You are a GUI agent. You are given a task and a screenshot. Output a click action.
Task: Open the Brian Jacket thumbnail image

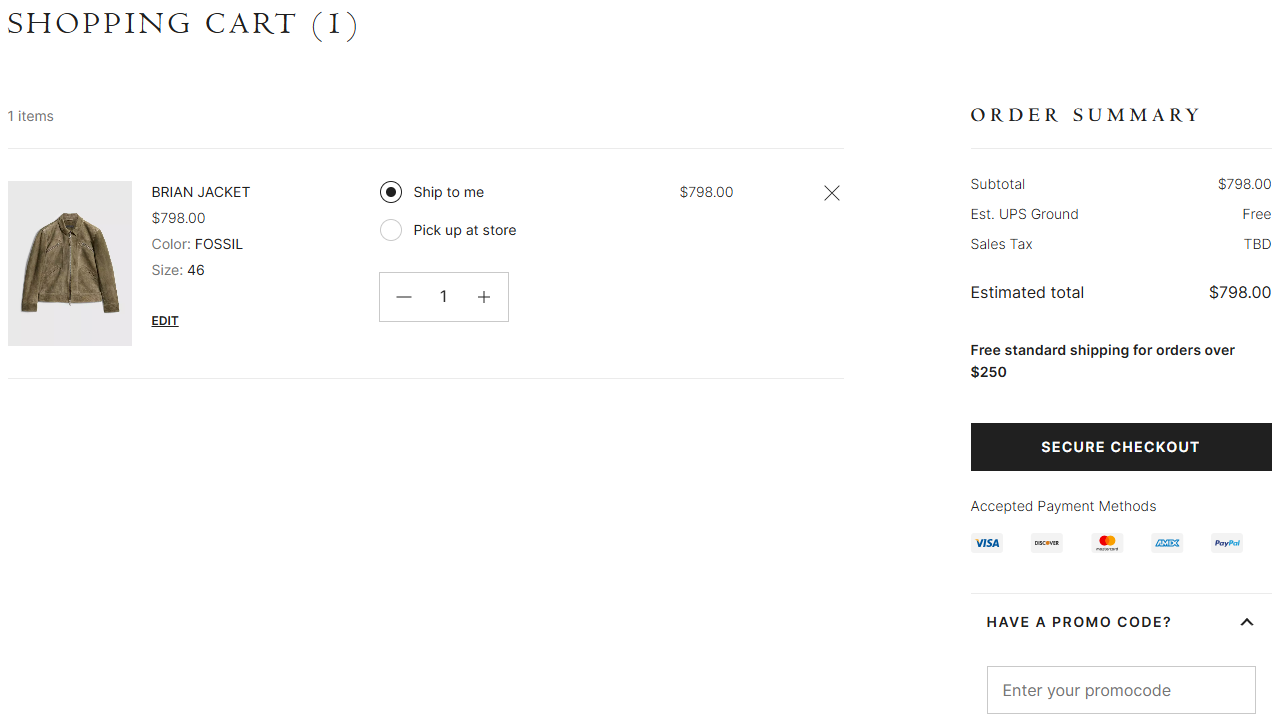(69, 263)
